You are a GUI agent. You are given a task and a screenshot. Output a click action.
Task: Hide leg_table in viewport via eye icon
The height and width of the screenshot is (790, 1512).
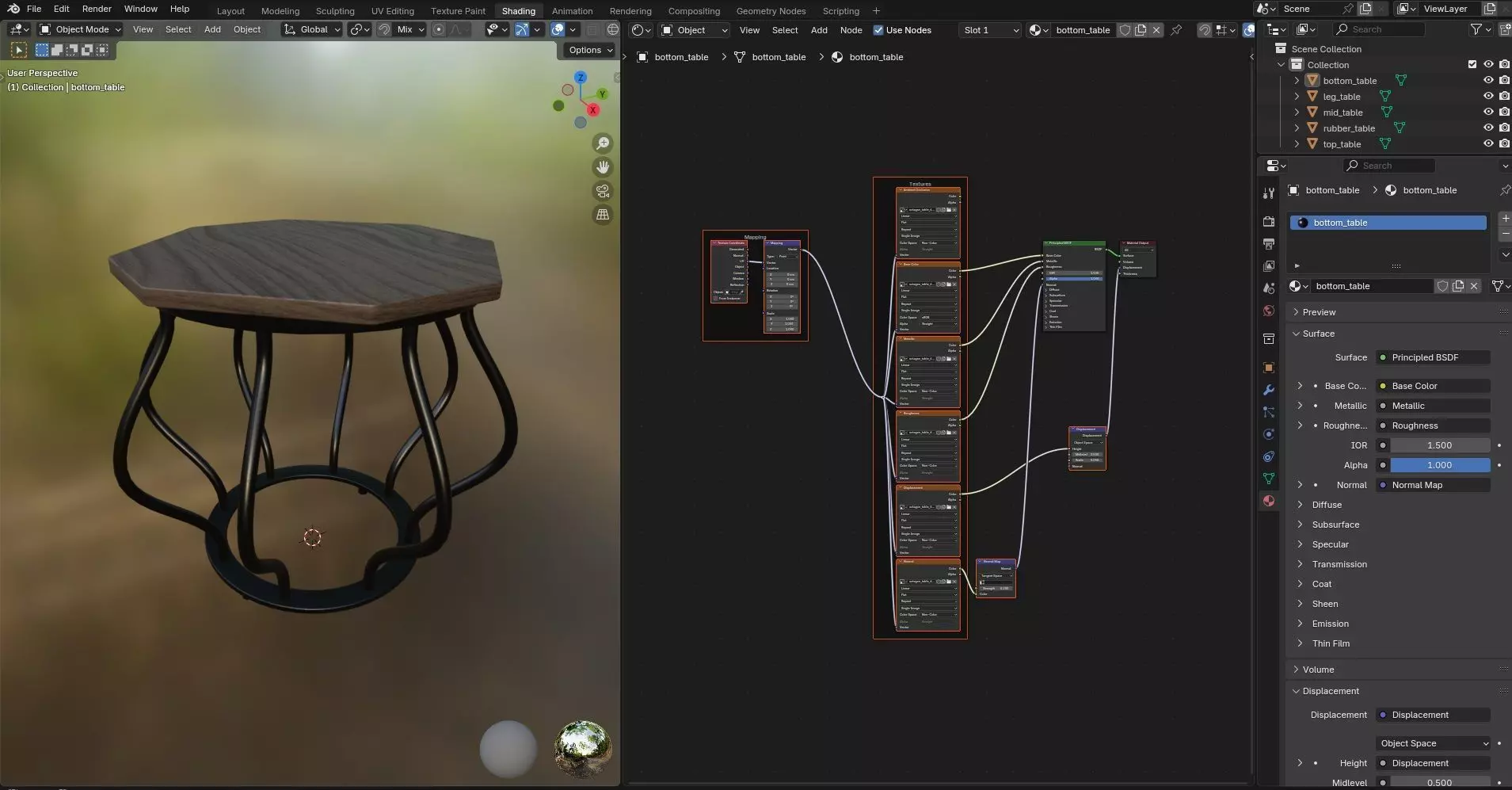tap(1488, 97)
